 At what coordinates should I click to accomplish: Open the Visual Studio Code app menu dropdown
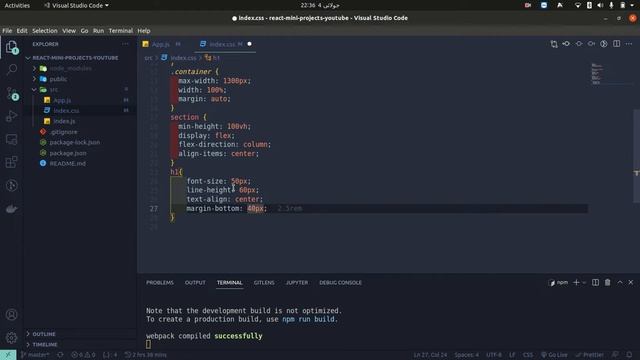tap(77, 5)
